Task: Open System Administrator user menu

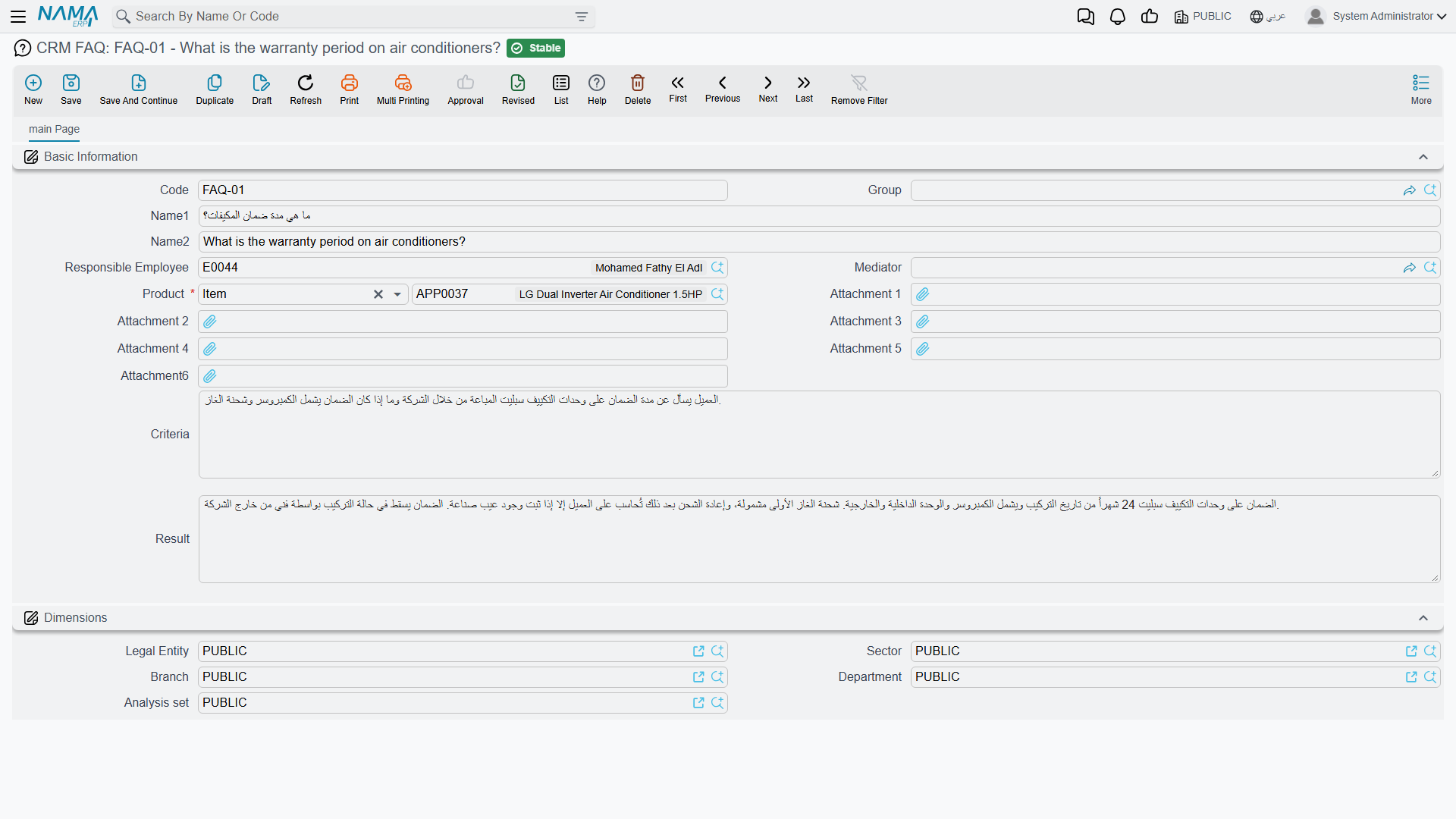Action: click(1376, 17)
